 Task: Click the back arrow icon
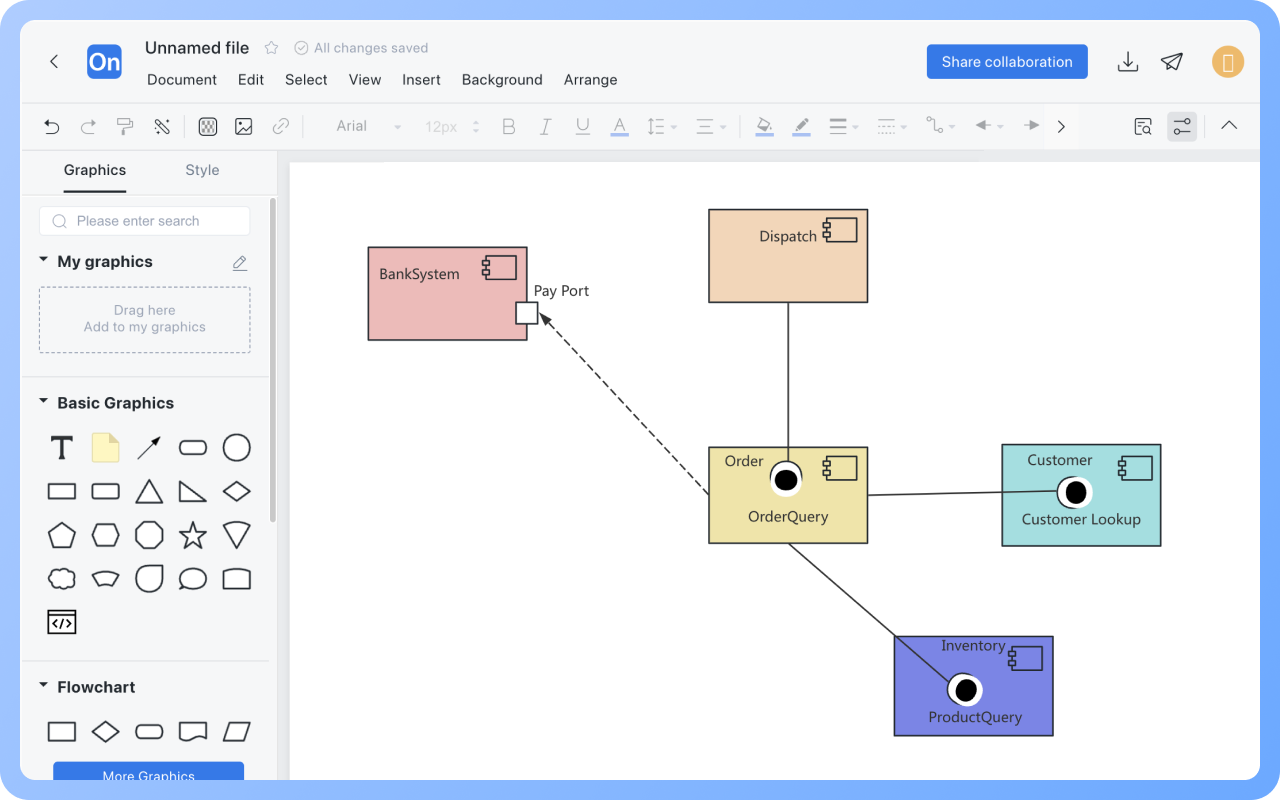[x=54, y=61]
